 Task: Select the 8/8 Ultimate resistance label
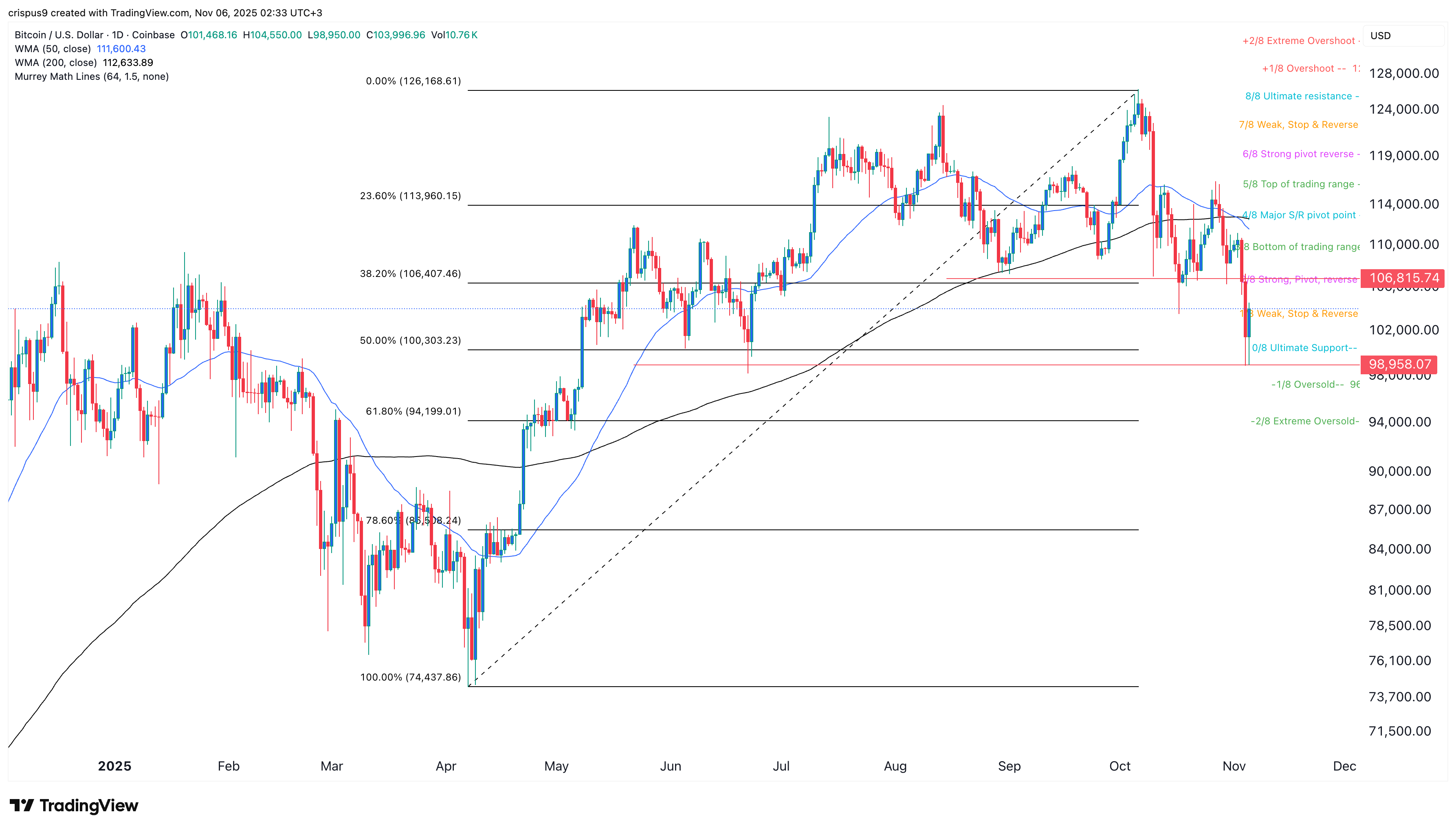(x=1300, y=97)
